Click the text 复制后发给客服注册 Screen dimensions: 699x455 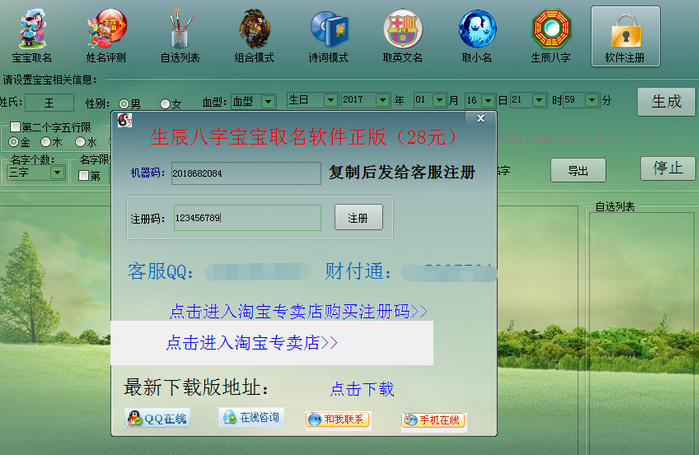pyautogui.click(x=402, y=172)
